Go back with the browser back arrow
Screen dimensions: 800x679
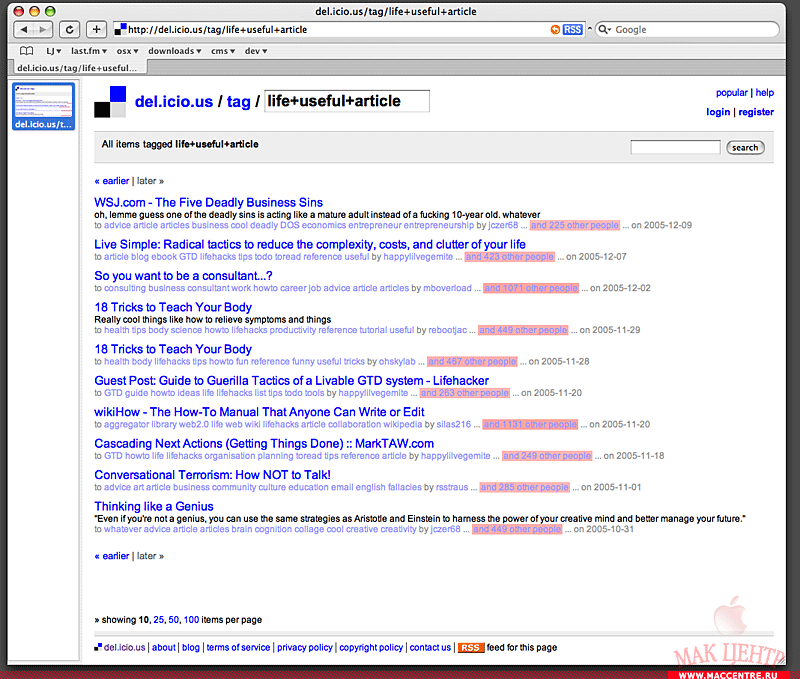(x=23, y=30)
